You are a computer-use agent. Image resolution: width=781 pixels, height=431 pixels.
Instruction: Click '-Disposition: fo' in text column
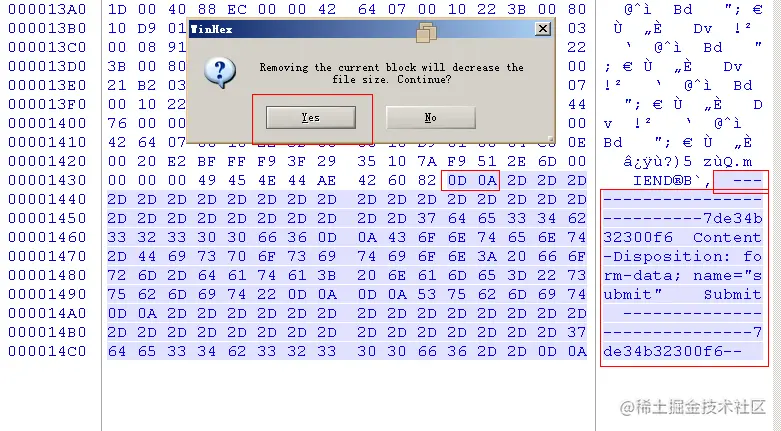(682, 257)
